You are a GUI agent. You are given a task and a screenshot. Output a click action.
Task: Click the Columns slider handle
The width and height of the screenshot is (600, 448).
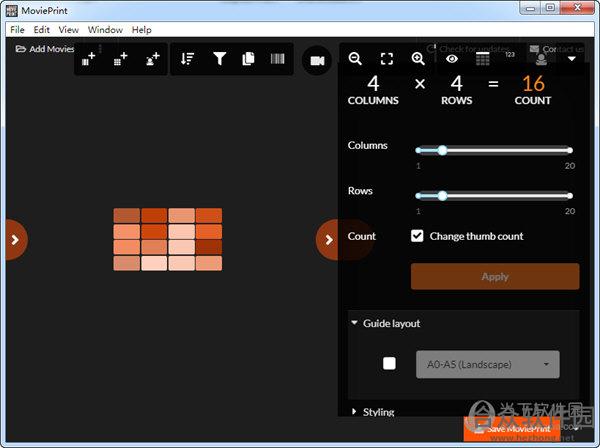pos(442,150)
